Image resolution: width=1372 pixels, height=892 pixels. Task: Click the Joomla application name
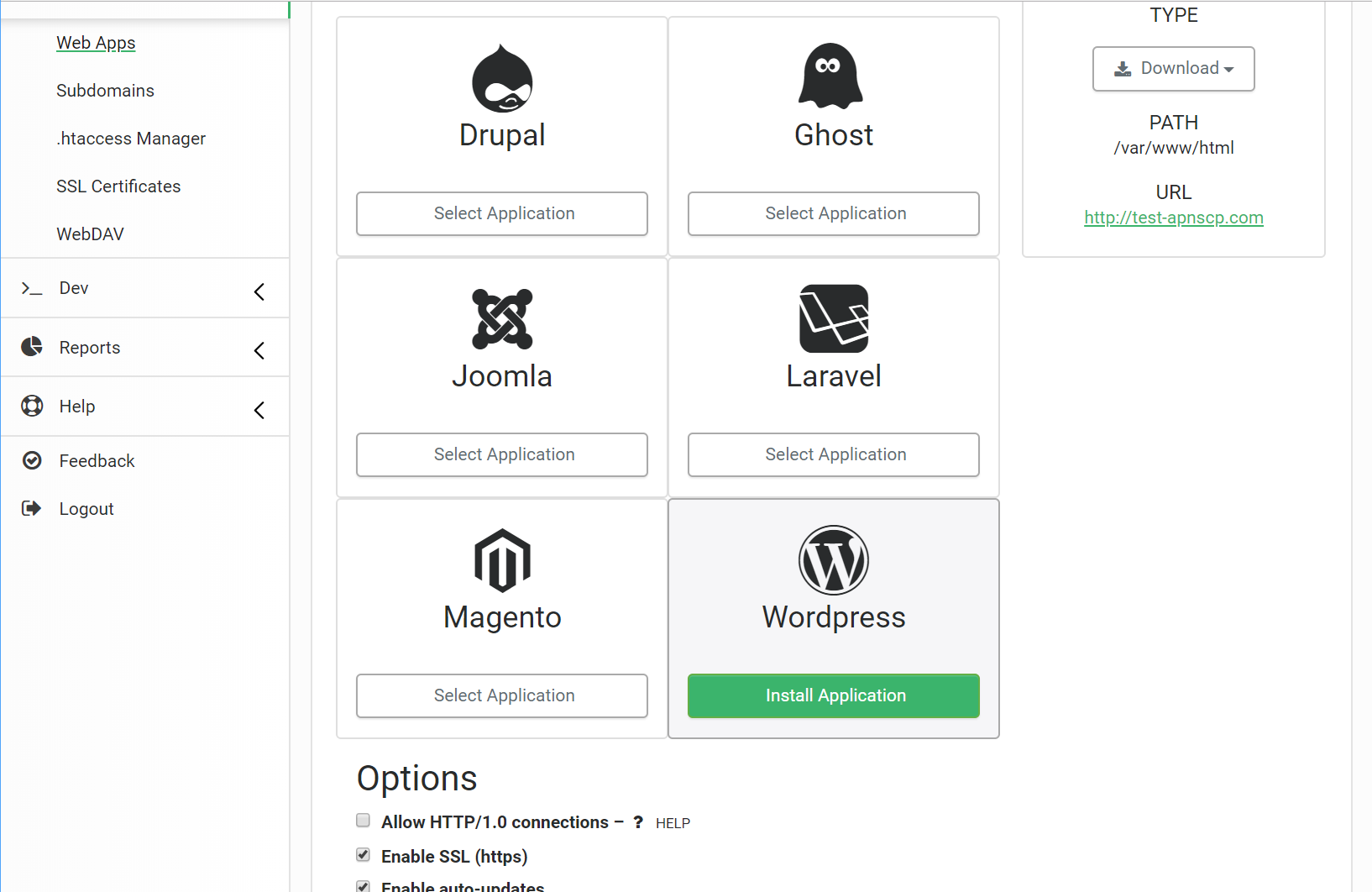pyautogui.click(x=502, y=376)
